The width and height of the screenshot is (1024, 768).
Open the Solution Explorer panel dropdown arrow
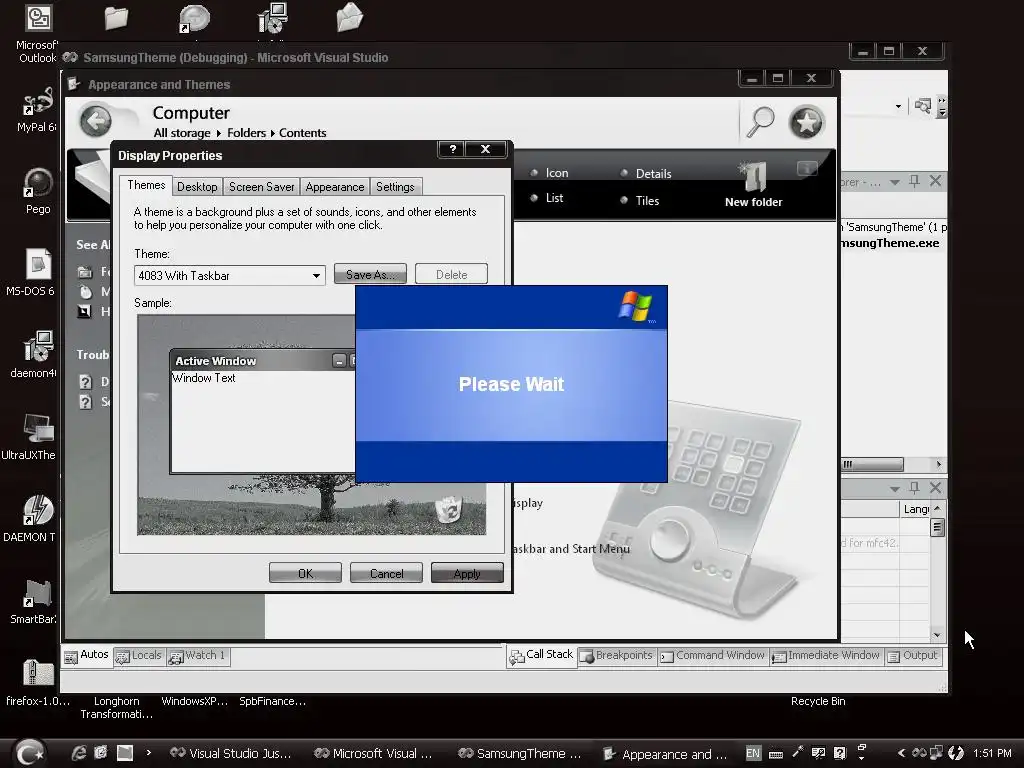pyautogui.click(x=895, y=182)
